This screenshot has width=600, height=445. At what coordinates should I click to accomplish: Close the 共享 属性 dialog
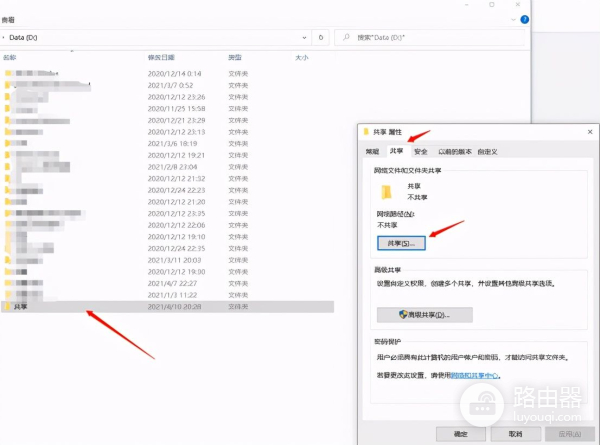590,132
